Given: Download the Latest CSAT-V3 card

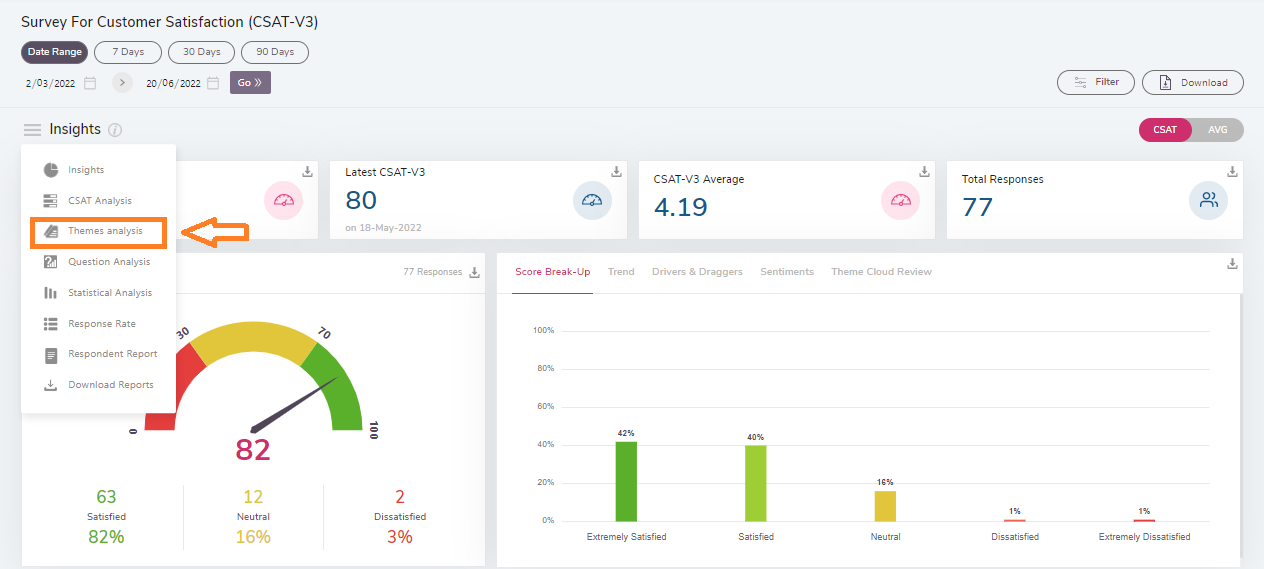Looking at the screenshot, I should [617, 172].
